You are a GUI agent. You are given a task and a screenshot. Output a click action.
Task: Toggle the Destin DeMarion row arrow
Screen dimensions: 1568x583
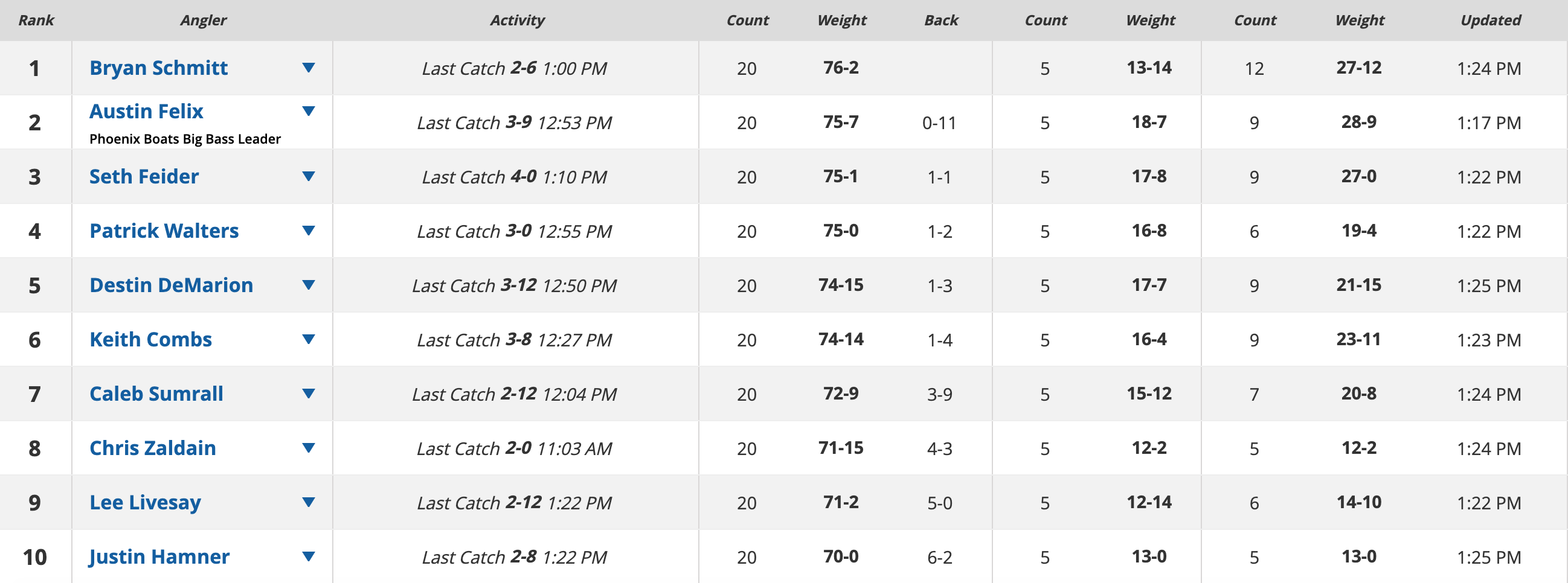click(x=309, y=284)
